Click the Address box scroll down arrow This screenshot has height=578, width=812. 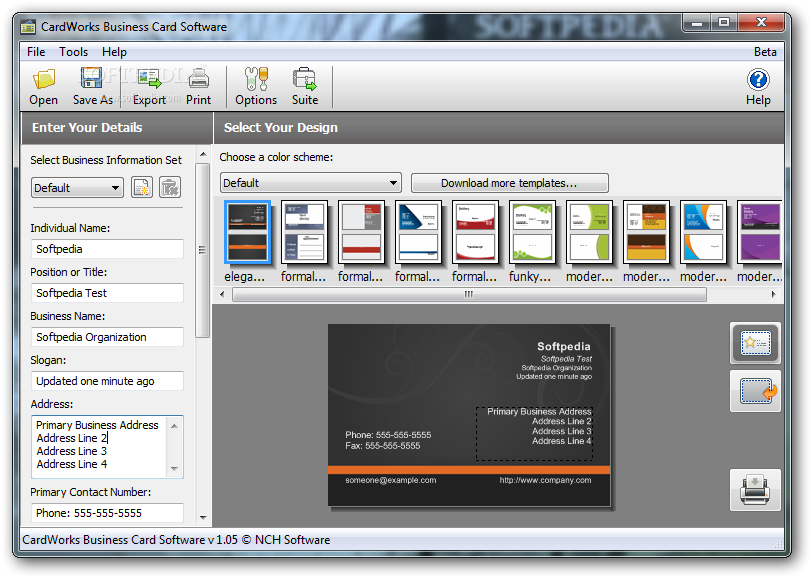click(x=175, y=469)
